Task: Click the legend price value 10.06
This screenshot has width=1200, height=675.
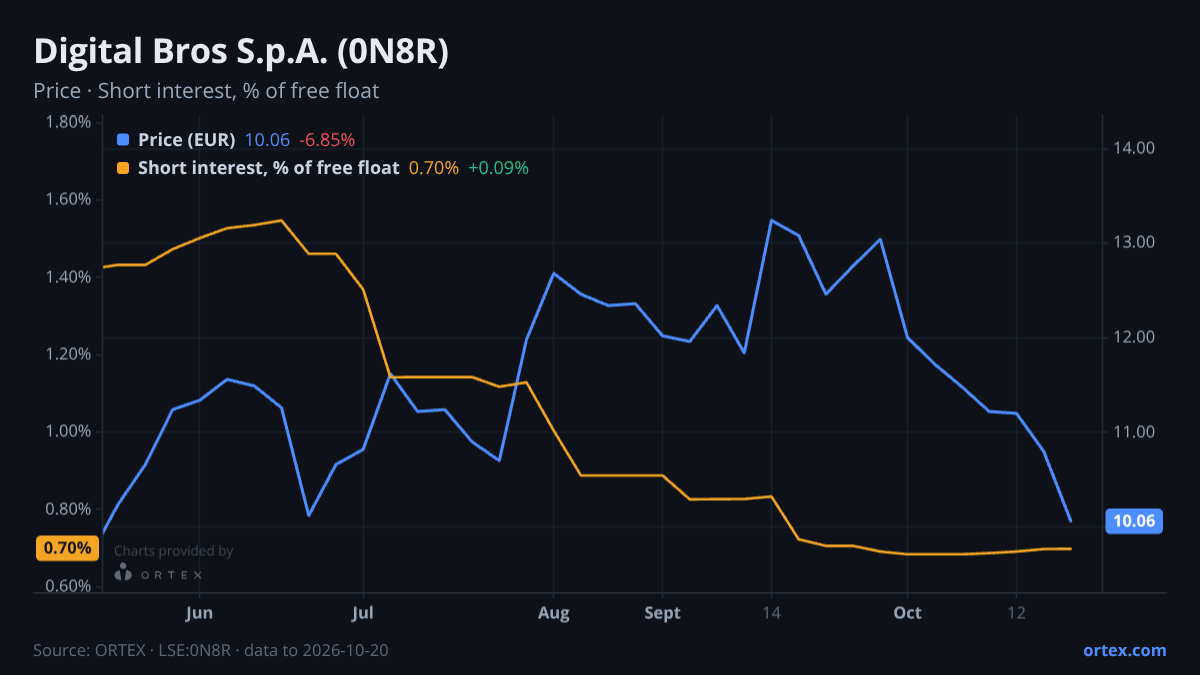Action: [267, 140]
